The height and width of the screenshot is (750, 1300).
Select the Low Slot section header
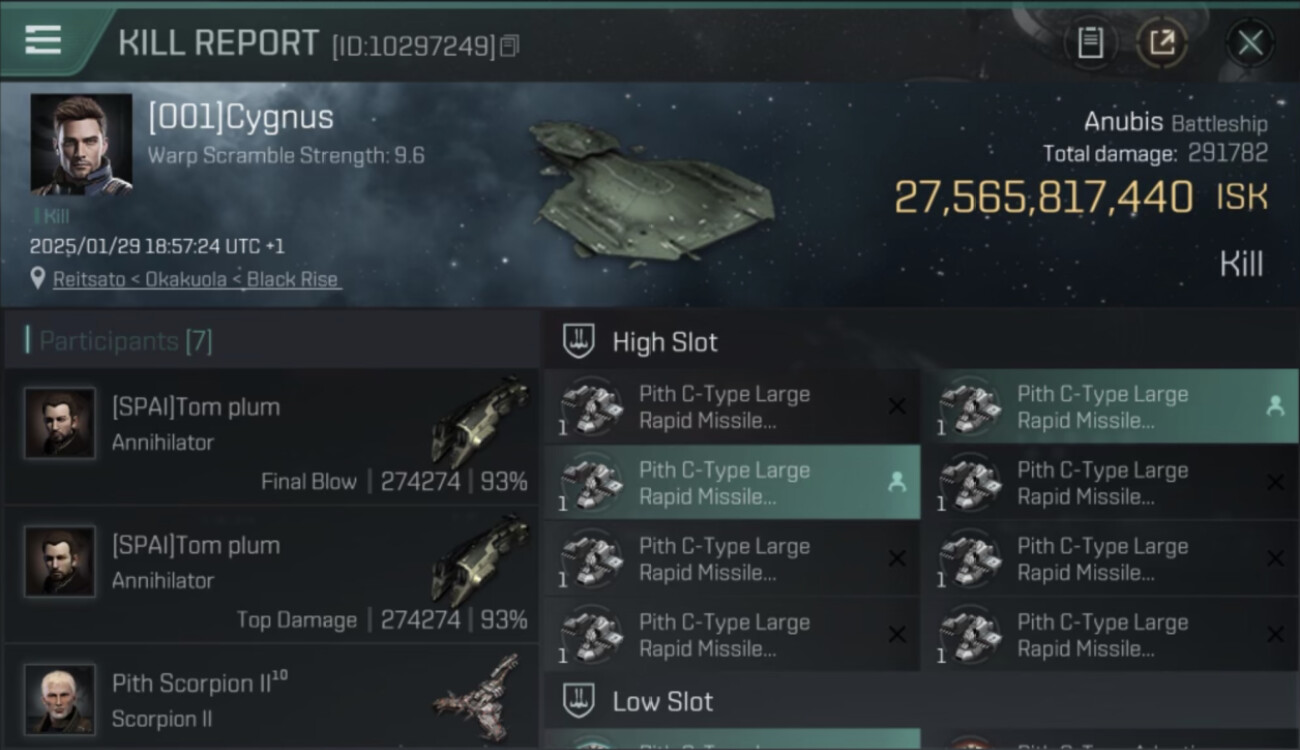click(x=662, y=701)
